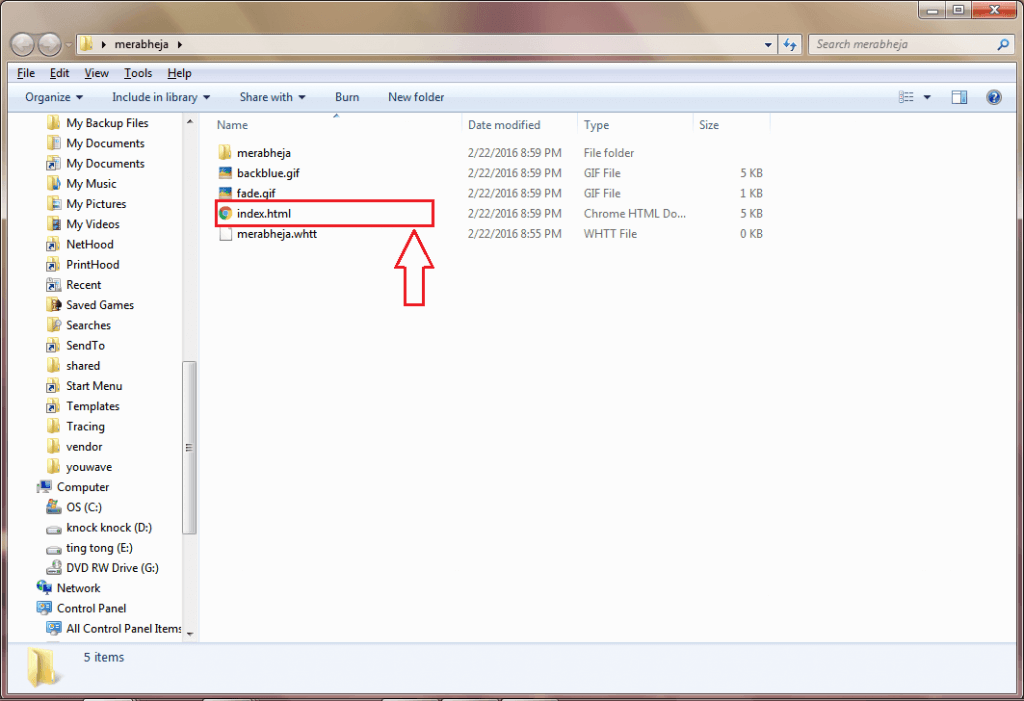The height and width of the screenshot is (701, 1024).
Task: Select youwave folder in navigation pane
Action: point(89,467)
